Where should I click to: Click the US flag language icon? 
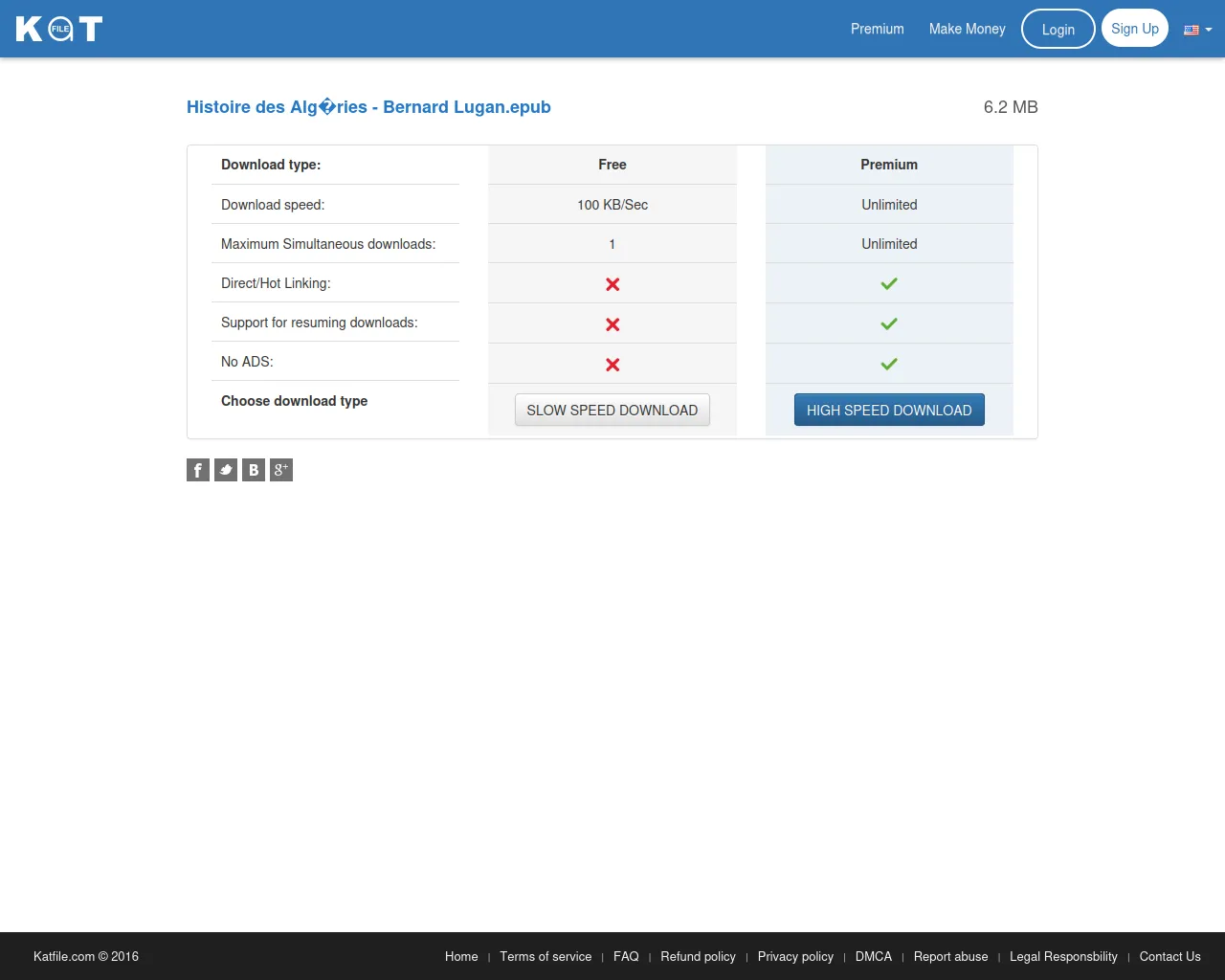1191,29
